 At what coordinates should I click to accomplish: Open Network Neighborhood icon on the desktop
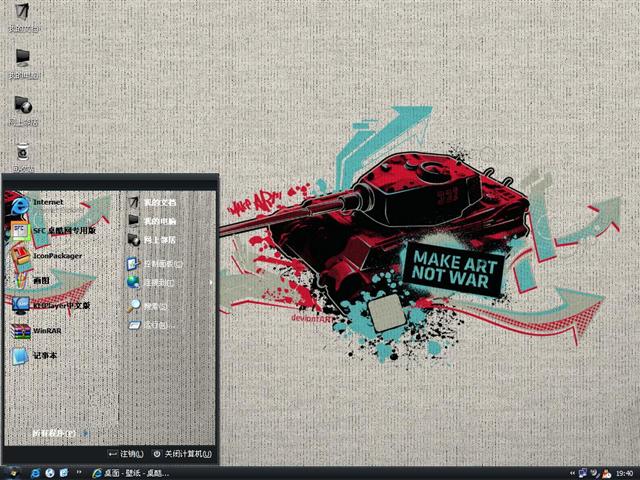[23, 110]
